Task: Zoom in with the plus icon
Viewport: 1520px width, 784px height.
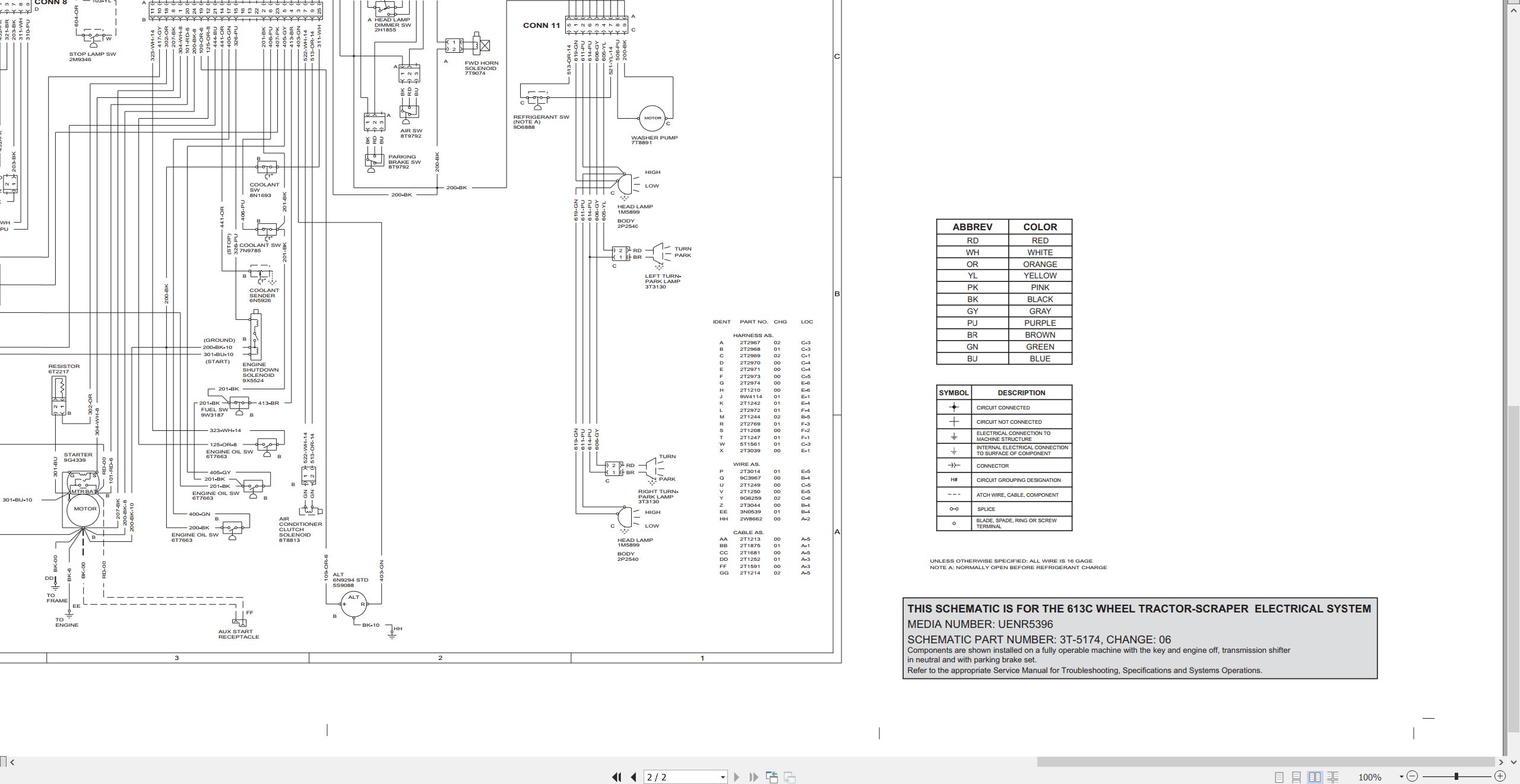Action: point(1500,776)
